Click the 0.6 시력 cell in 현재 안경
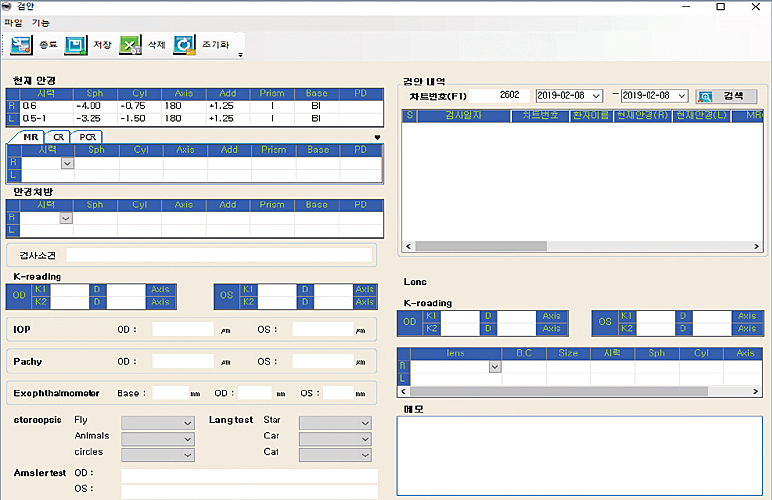Screen dimensions: 772x500 (46, 106)
